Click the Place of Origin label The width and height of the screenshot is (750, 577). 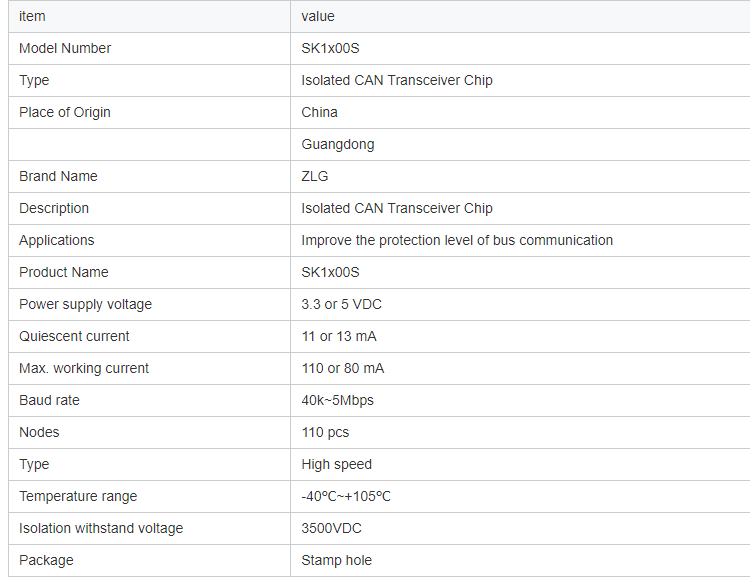[65, 112]
